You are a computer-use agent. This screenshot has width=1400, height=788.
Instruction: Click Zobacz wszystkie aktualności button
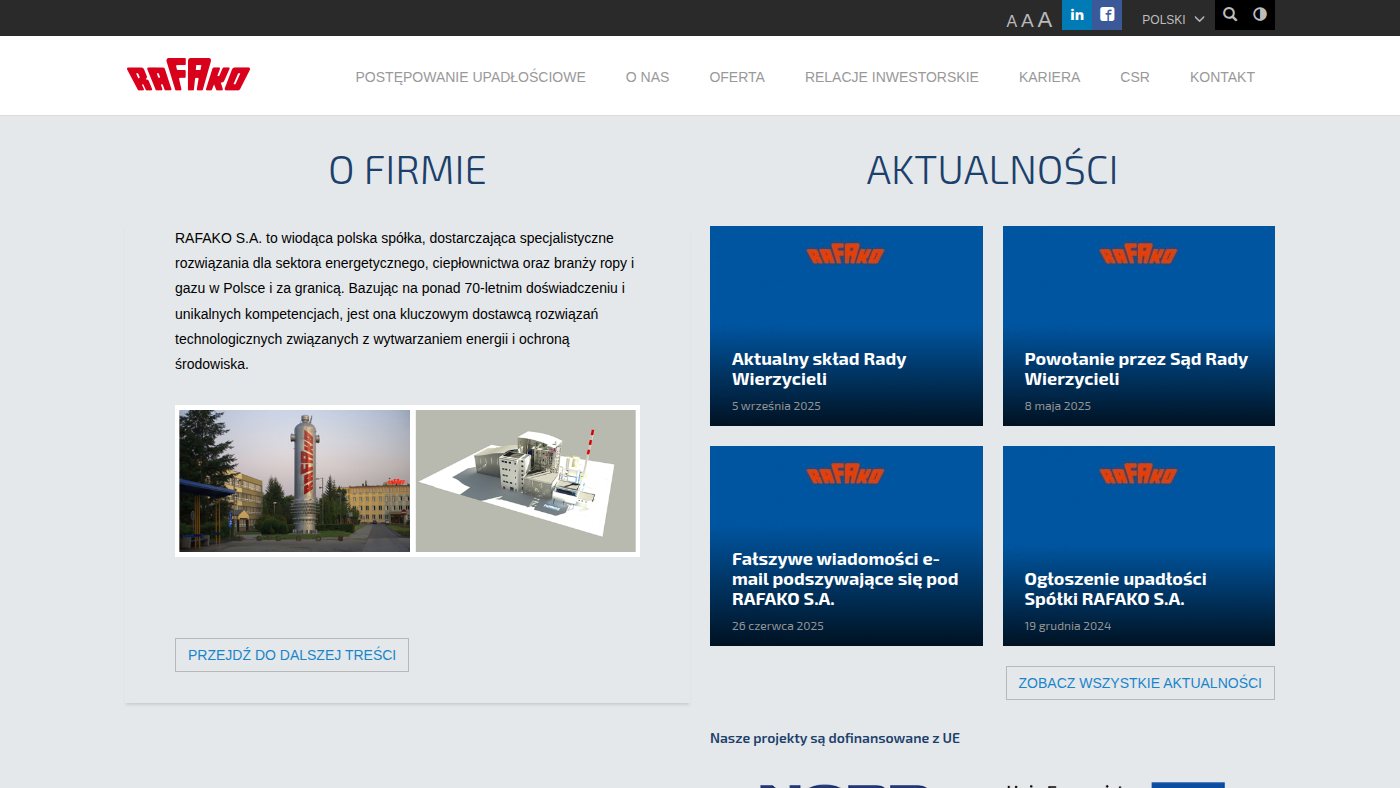pyautogui.click(x=1140, y=683)
